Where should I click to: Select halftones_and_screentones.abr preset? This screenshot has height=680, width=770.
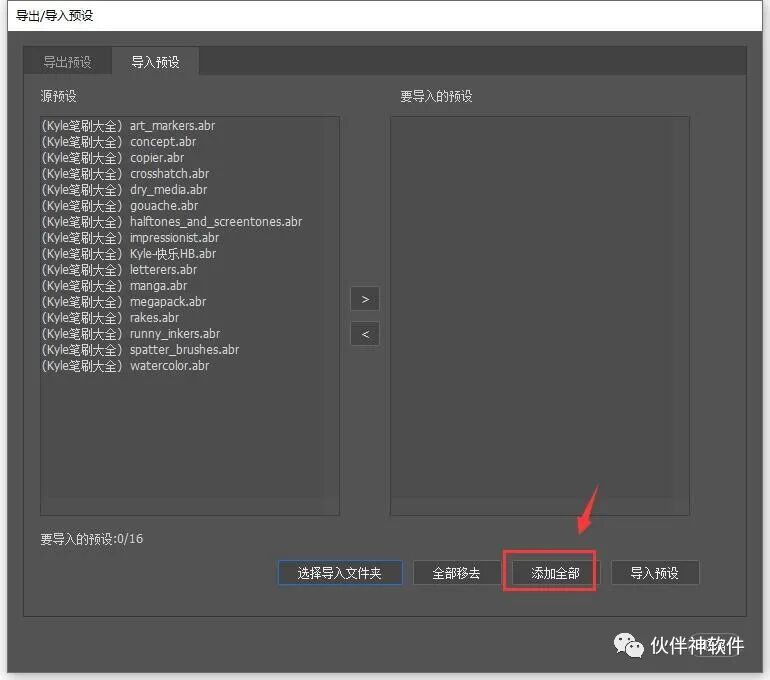[172, 222]
